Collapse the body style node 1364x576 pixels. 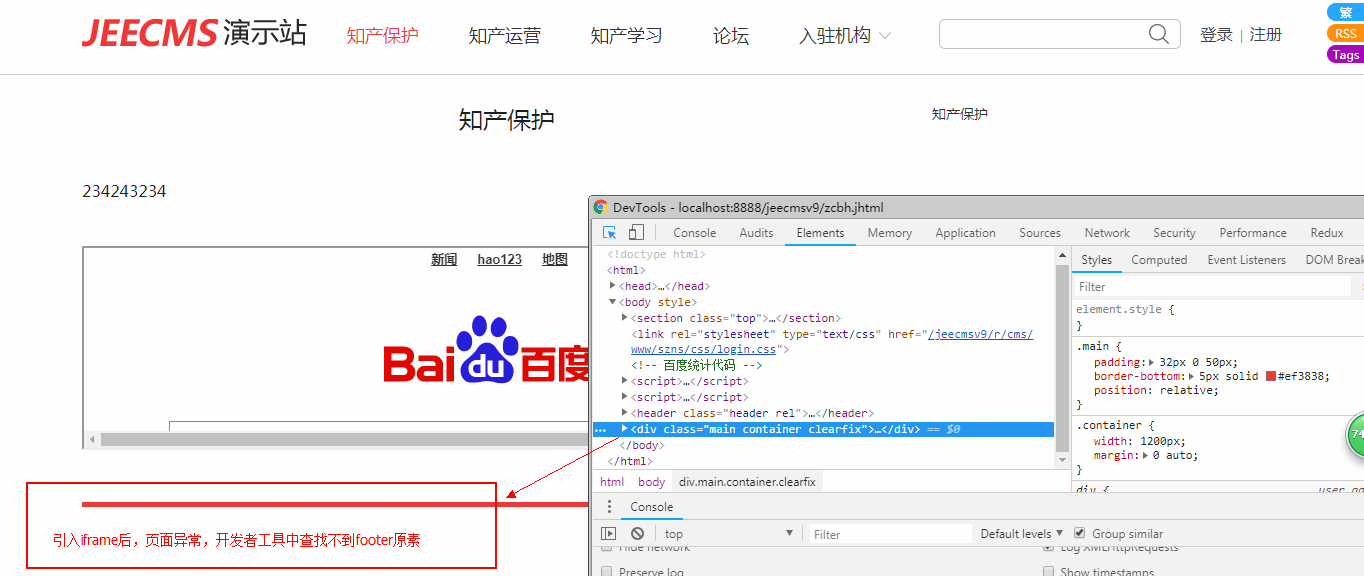[613, 302]
